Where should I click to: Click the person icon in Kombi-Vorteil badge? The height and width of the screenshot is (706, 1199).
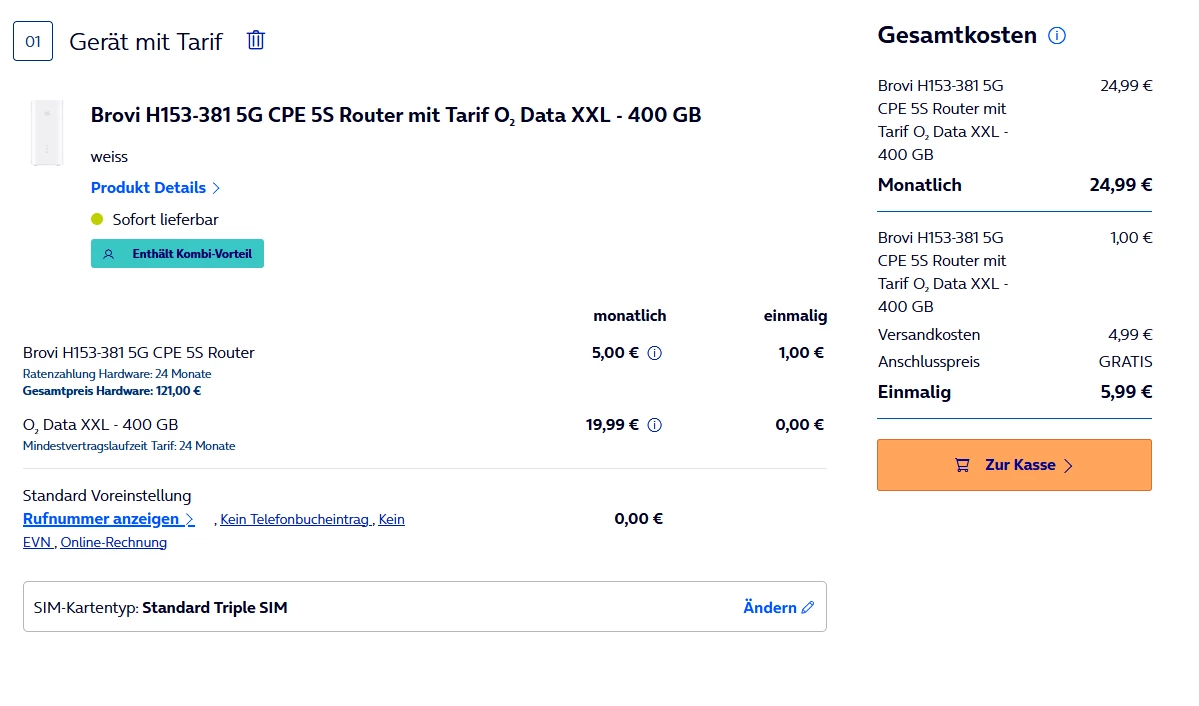[109, 254]
